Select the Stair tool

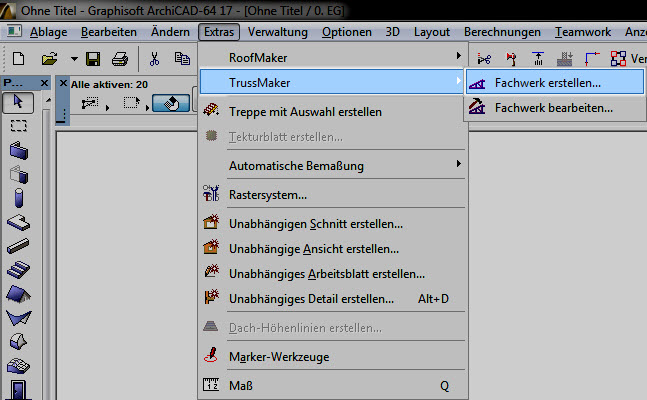click(18, 270)
